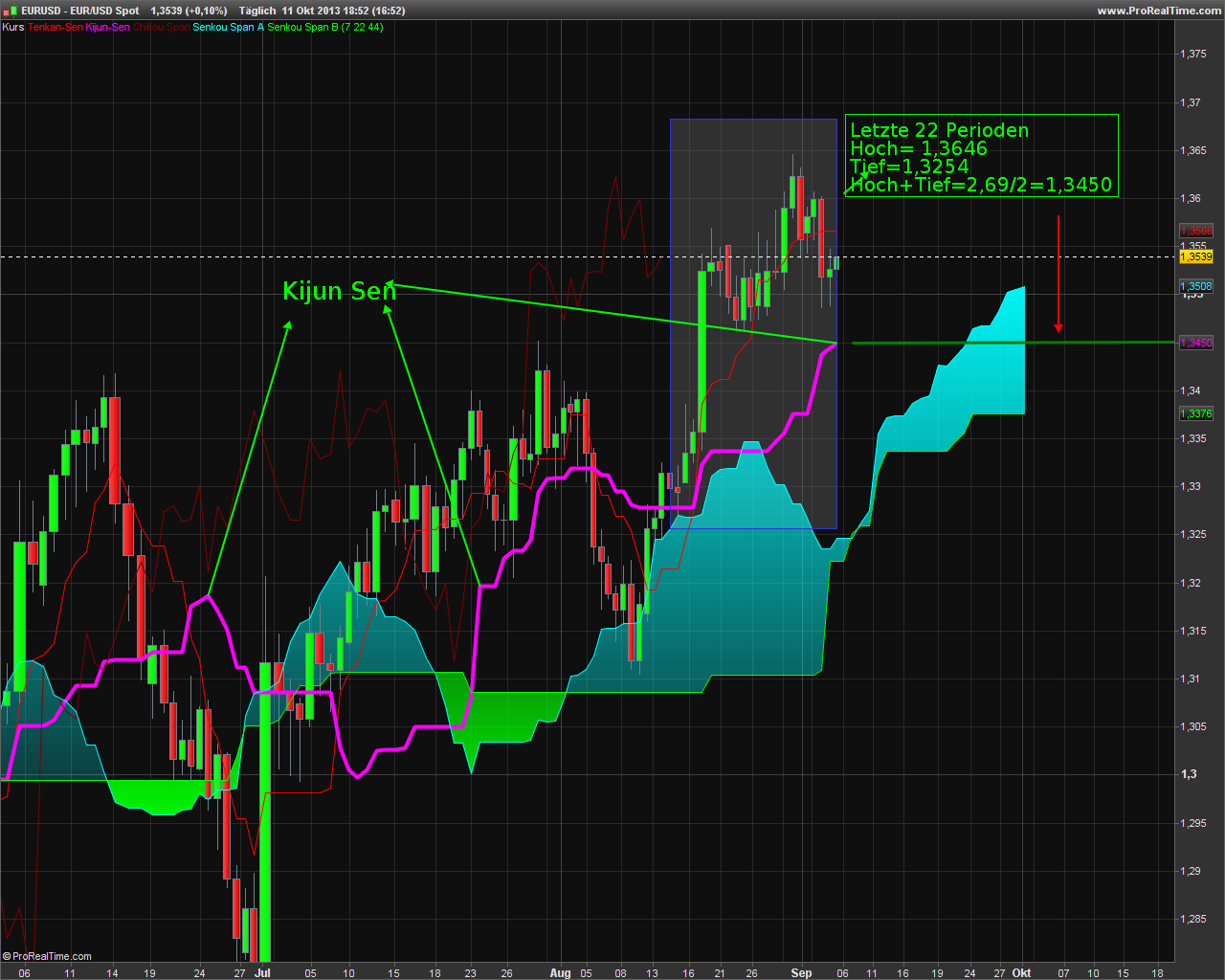Click the red 1,3566 price tag
This screenshot has height=980, width=1225.
click(x=1196, y=232)
